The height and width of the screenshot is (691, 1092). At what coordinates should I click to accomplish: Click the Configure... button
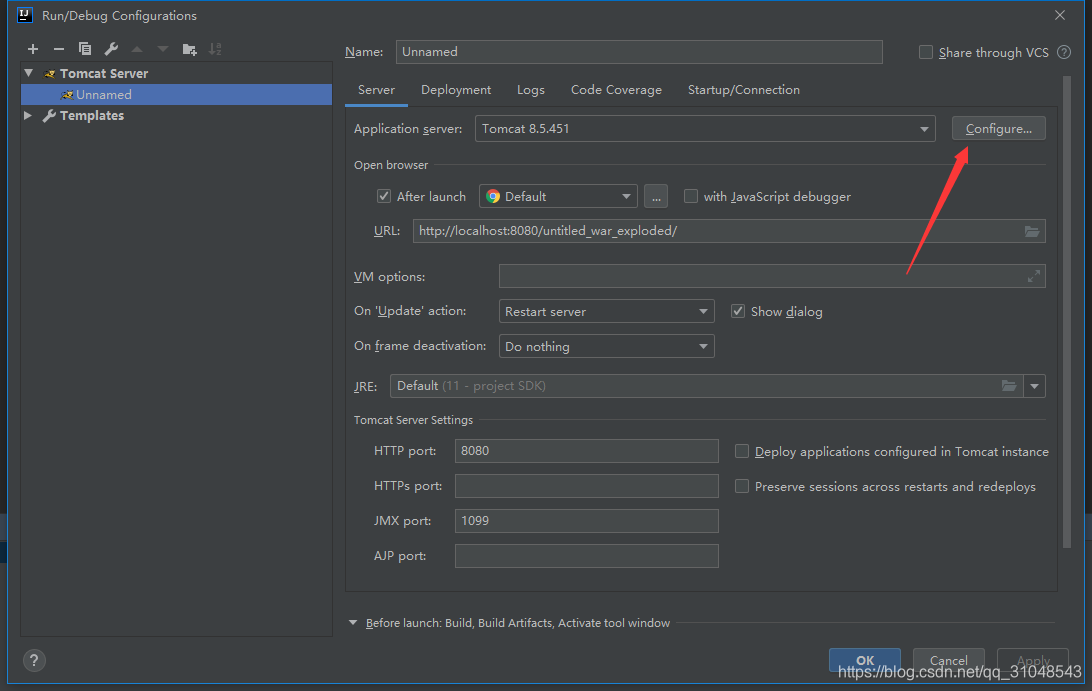tap(999, 129)
